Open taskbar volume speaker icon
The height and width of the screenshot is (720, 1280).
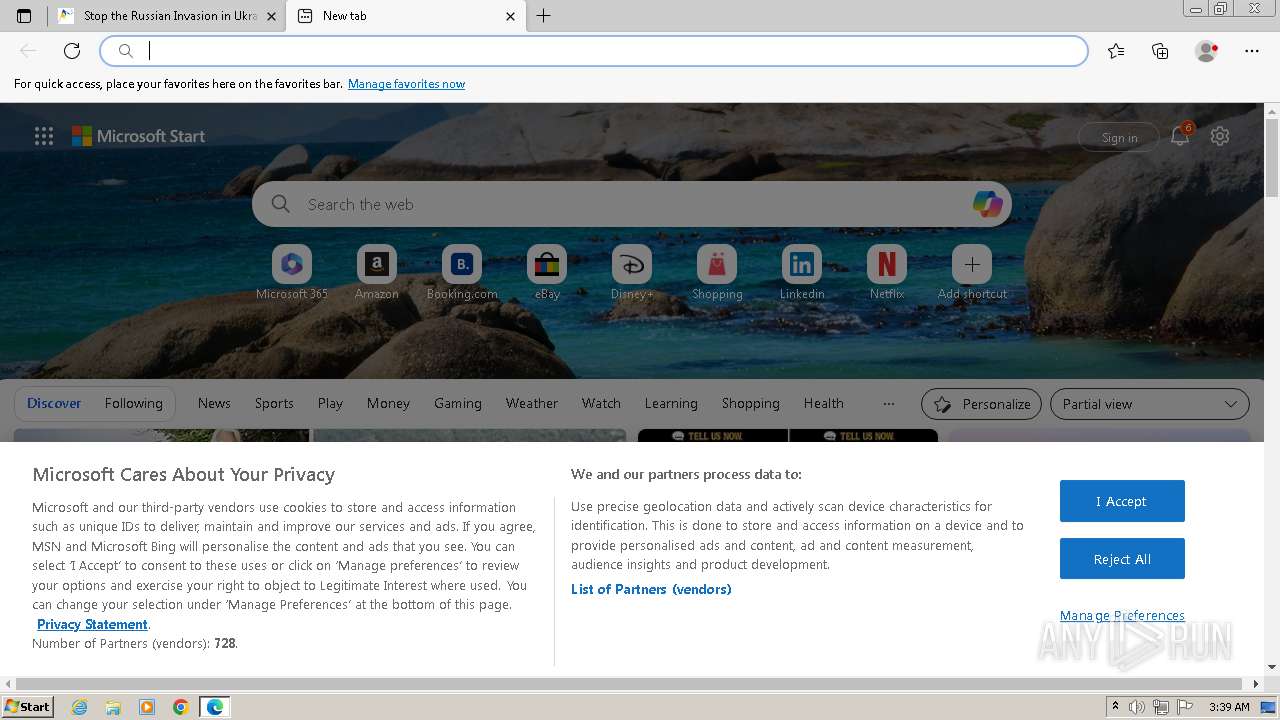(1137, 707)
